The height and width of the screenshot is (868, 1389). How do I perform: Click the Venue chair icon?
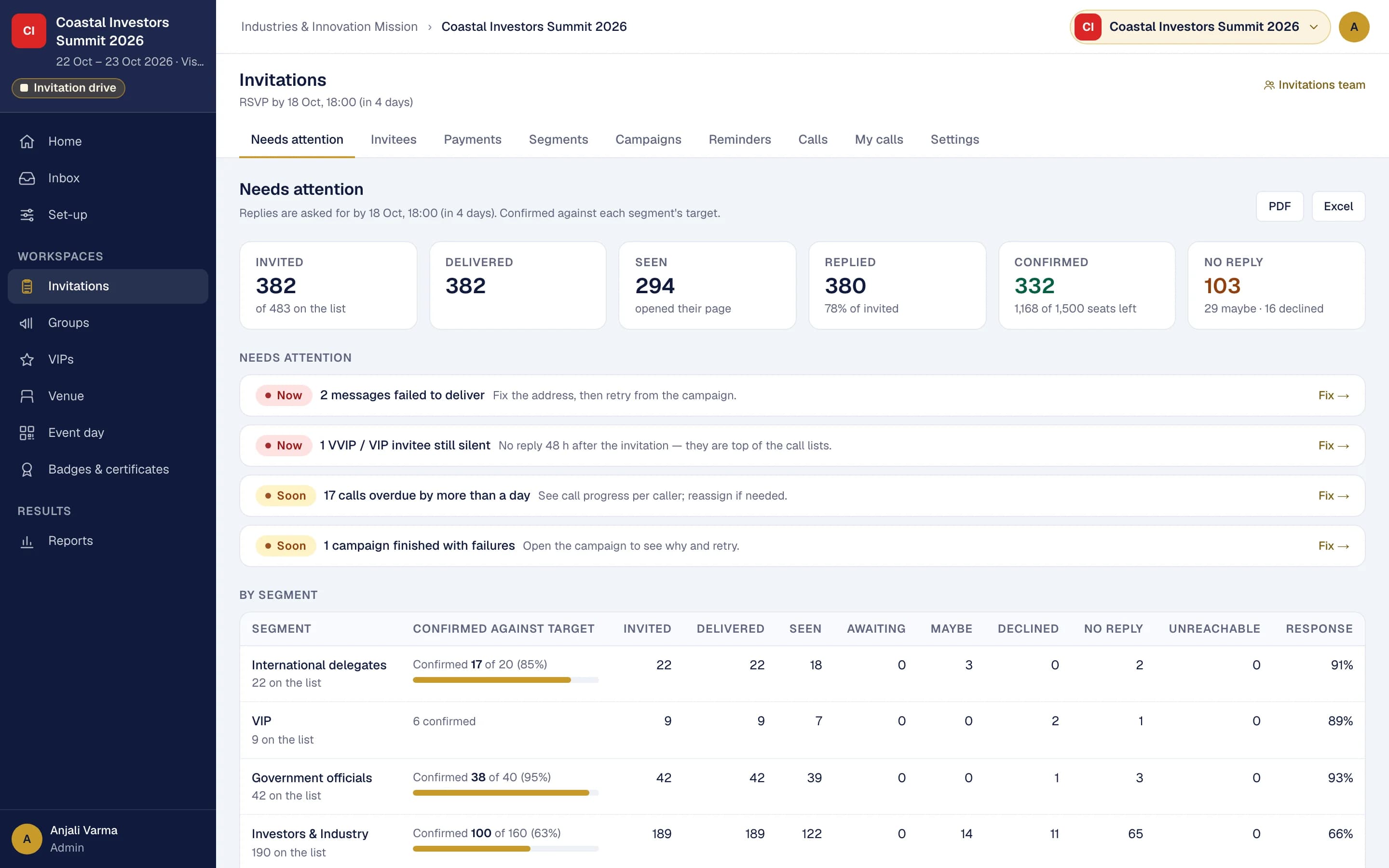[27, 396]
